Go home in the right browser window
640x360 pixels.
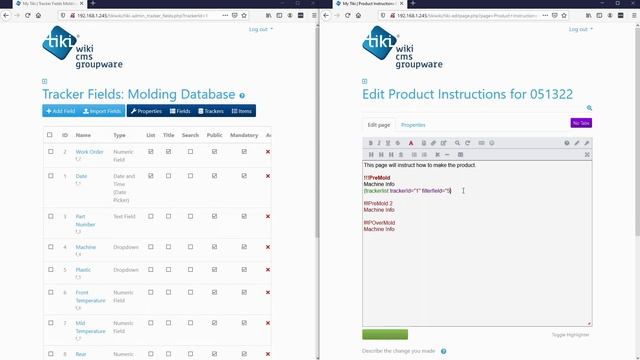click(358, 16)
